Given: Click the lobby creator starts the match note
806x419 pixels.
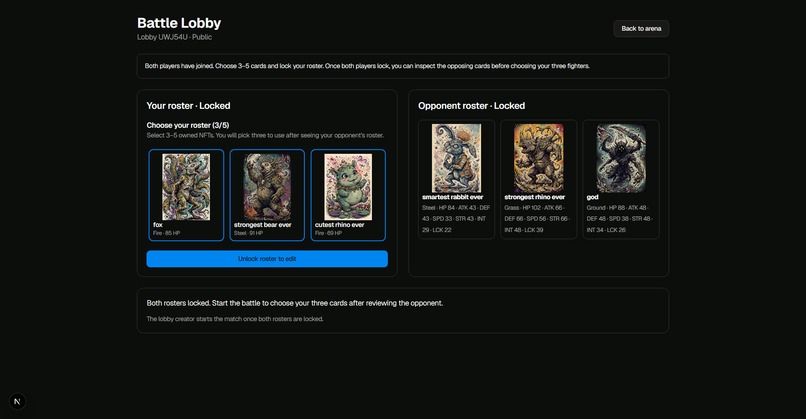Looking at the screenshot, I should [235, 319].
